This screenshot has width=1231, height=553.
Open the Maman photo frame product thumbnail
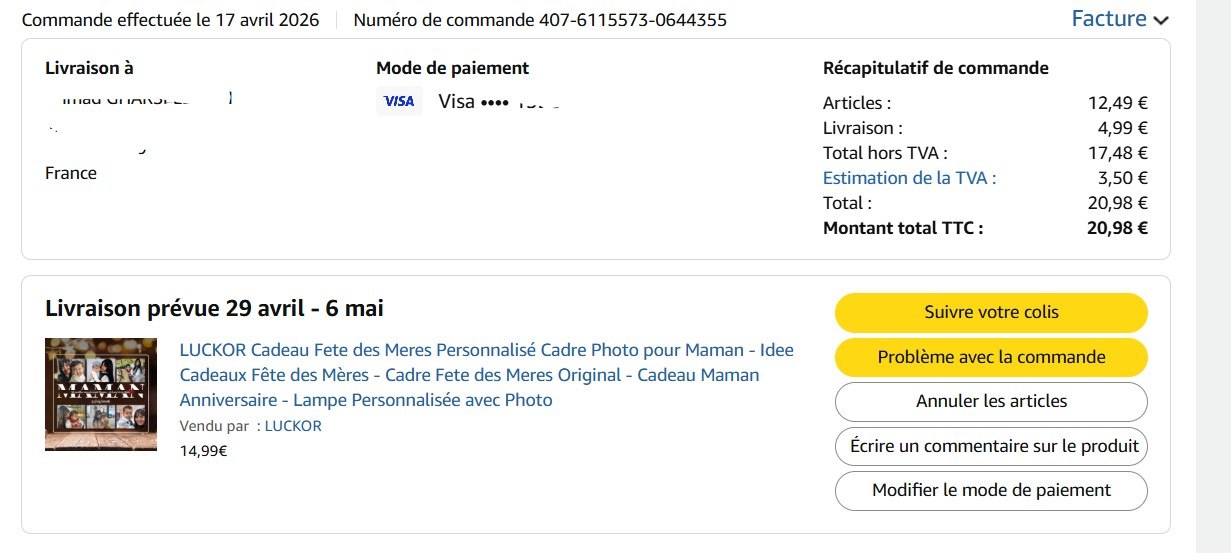(x=101, y=394)
